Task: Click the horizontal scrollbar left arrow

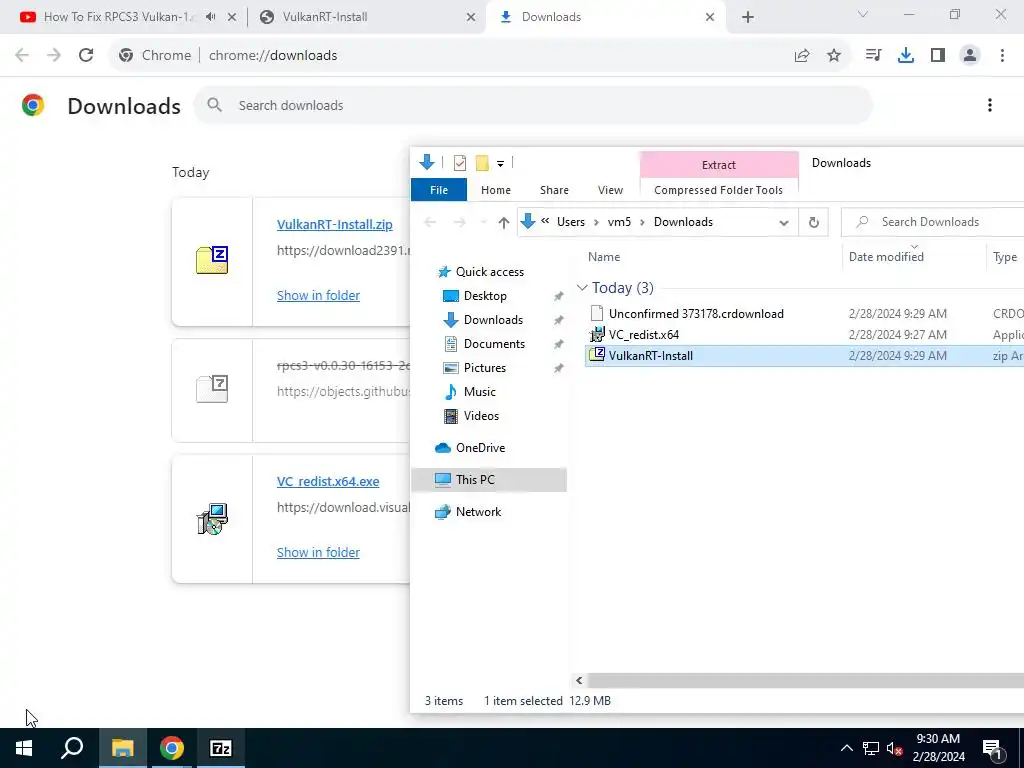Action: click(579, 680)
